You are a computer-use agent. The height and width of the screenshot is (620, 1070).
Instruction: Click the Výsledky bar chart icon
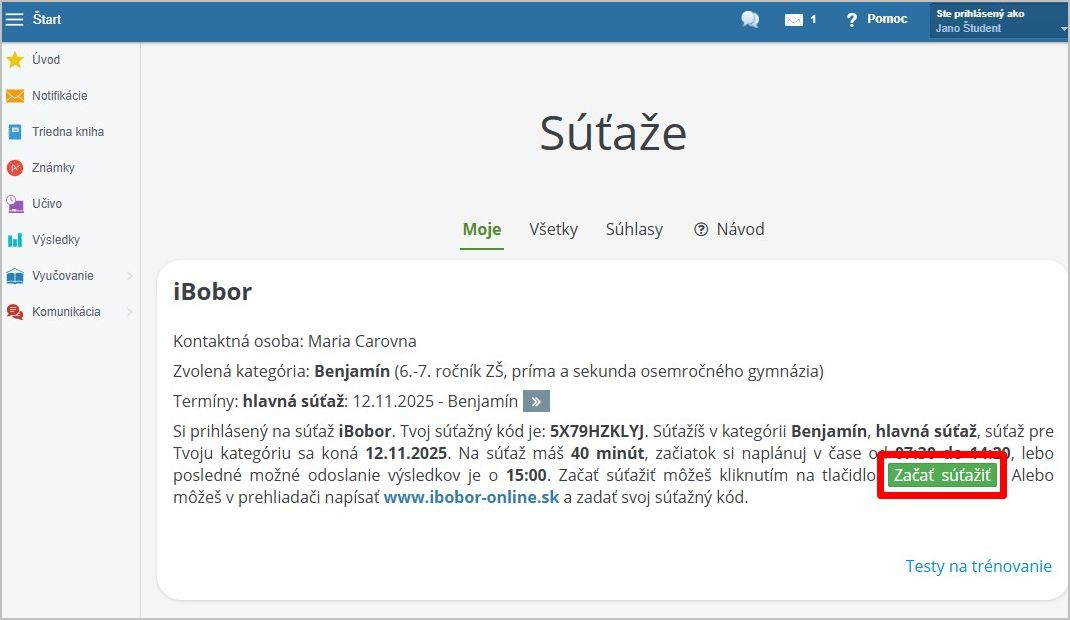tap(15, 240)
